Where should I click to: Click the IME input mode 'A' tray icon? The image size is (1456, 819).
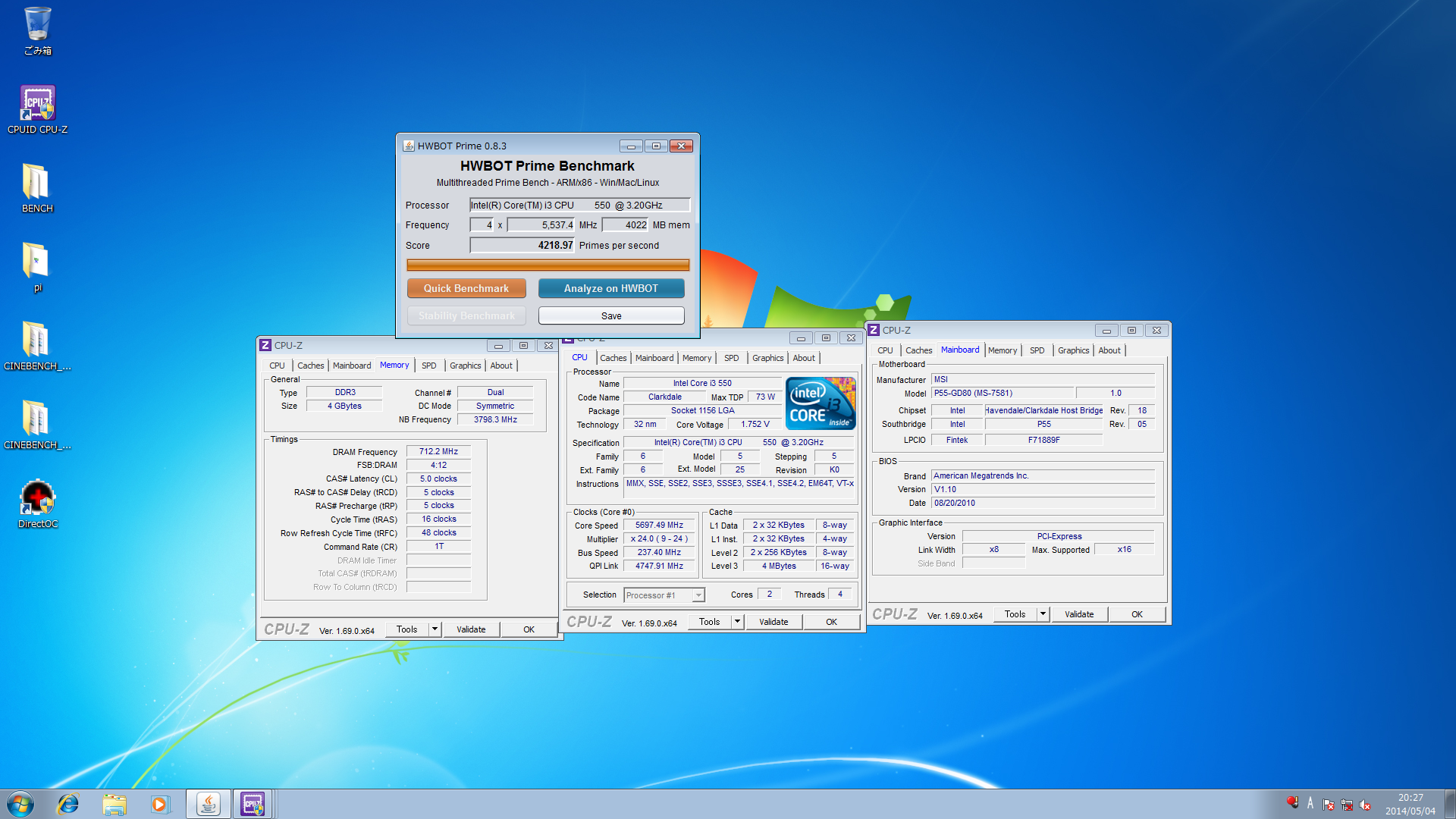click(1310, 803)
